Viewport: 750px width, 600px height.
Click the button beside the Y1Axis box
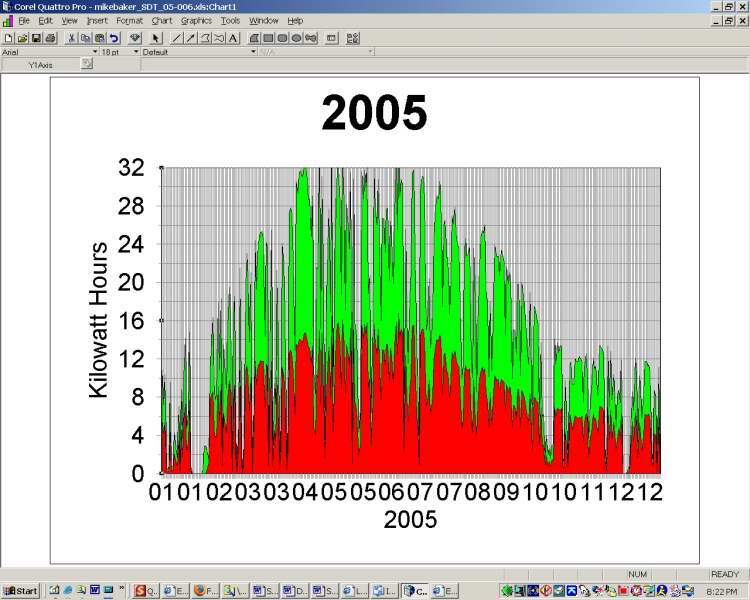click(87, 64)
